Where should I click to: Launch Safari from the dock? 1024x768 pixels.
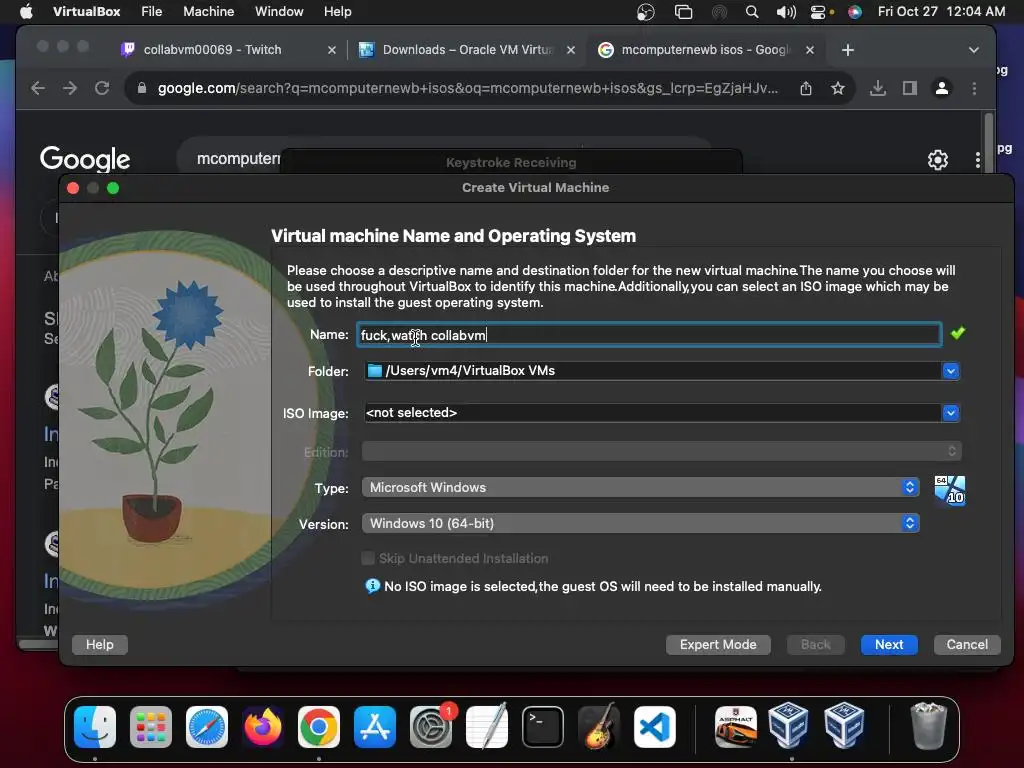[207, 726]
